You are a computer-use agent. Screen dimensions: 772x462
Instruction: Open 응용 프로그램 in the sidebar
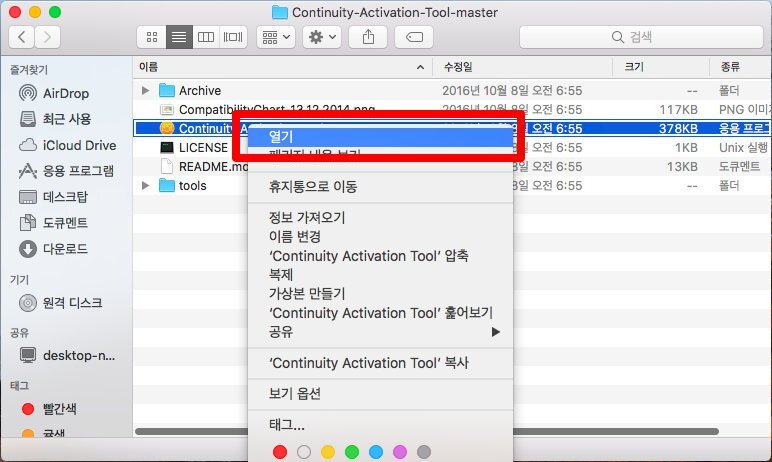[x=66, y=171]
